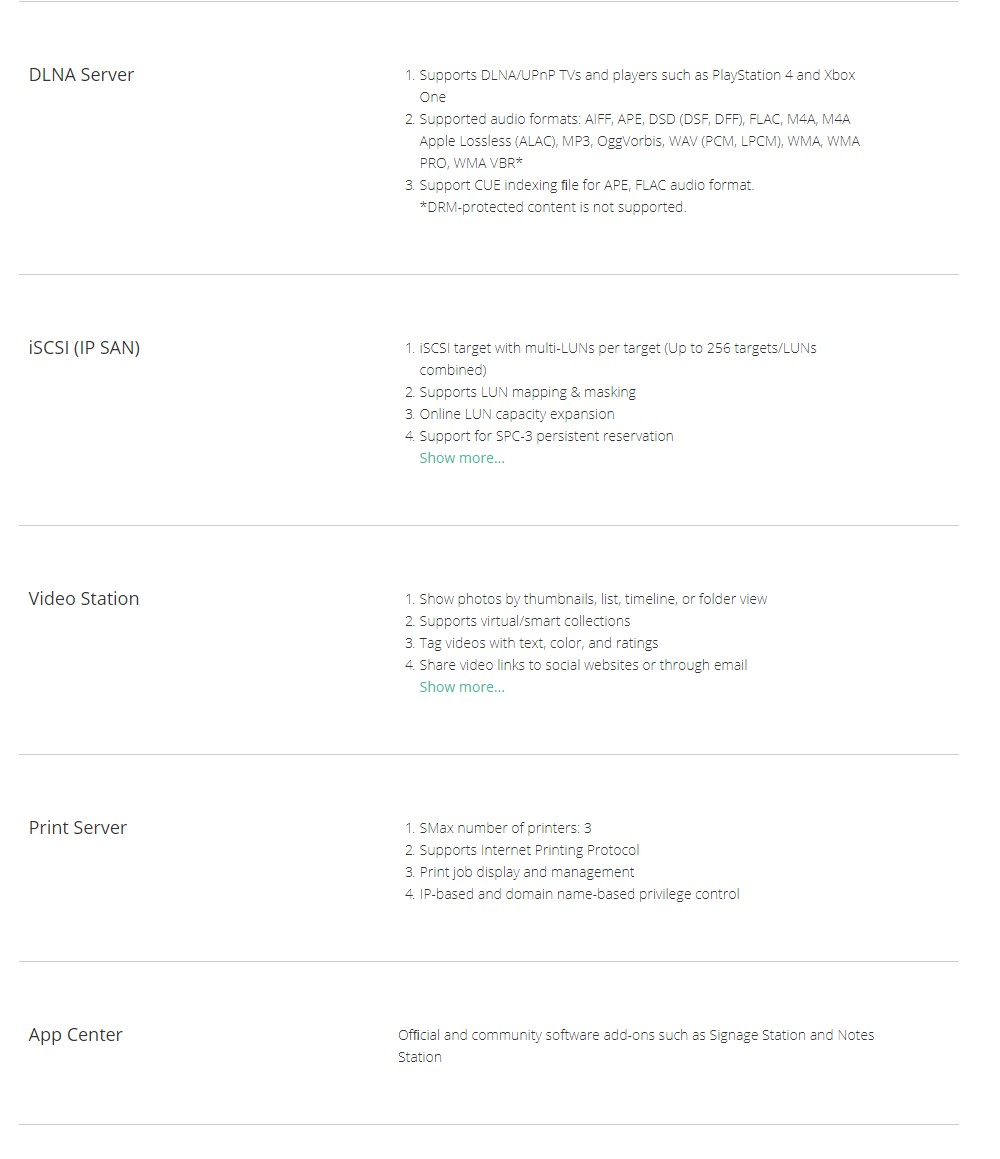Select the App Center heading
This screenshot has width=1000, height=1159.
(x=75, y=1035)
